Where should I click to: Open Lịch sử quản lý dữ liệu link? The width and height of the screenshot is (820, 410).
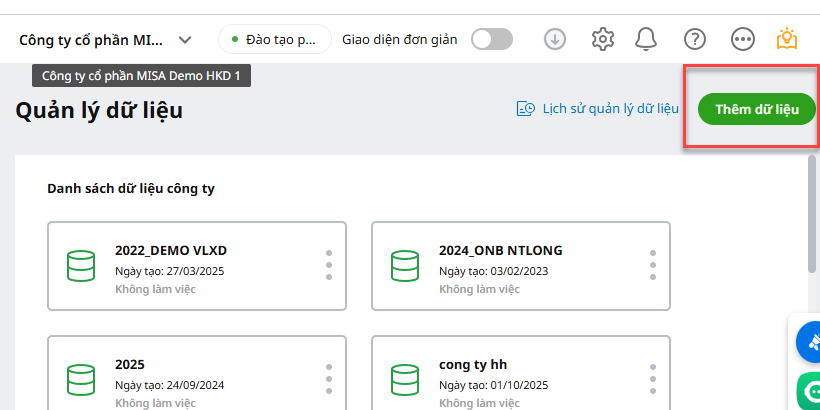598,109
